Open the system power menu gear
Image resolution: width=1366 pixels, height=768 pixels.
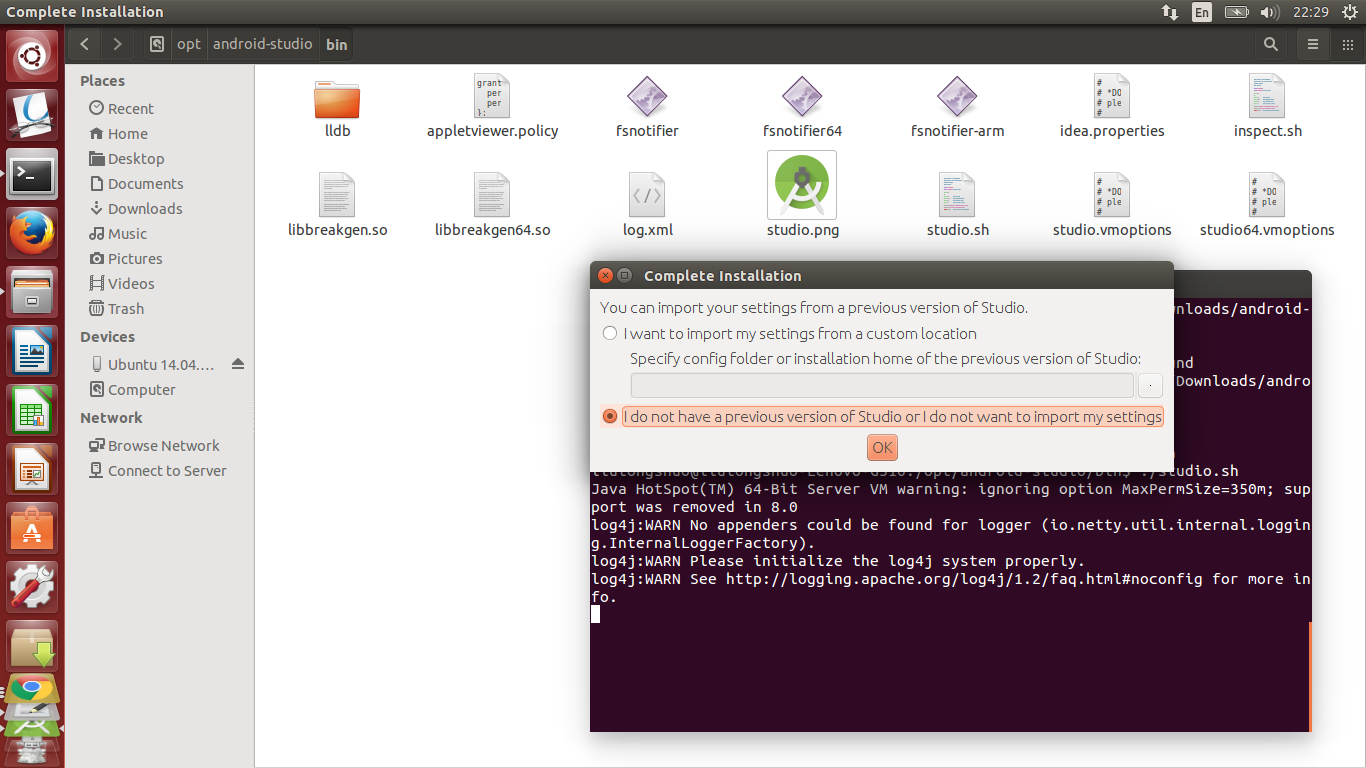pyautogui.click(x=1349, y=12)
